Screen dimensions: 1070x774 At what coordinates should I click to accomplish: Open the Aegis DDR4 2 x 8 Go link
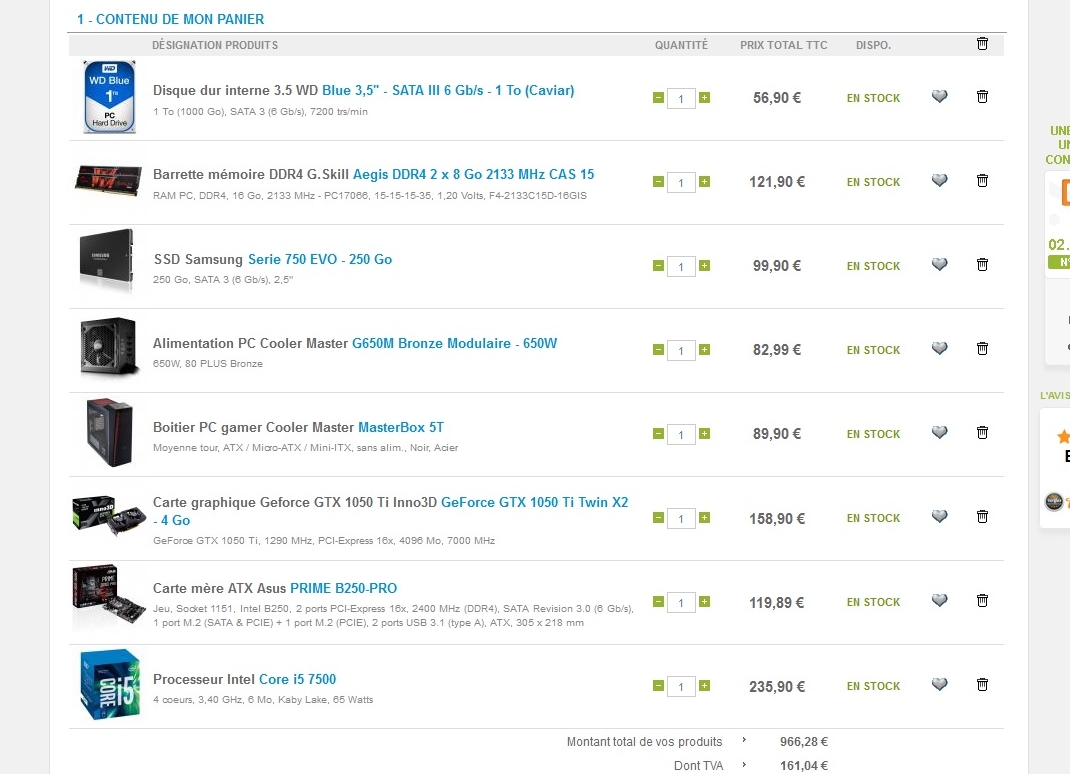point(473,174)
